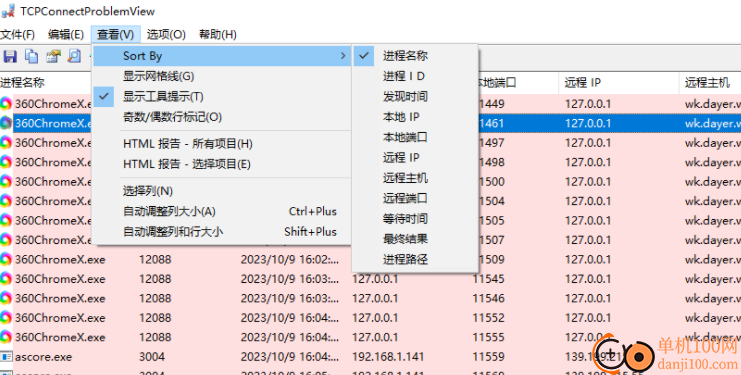Click the 360ChromeX icon in port 11498 row
The width and height of the screenshot is (741, 375).
(x=6, y=162)
